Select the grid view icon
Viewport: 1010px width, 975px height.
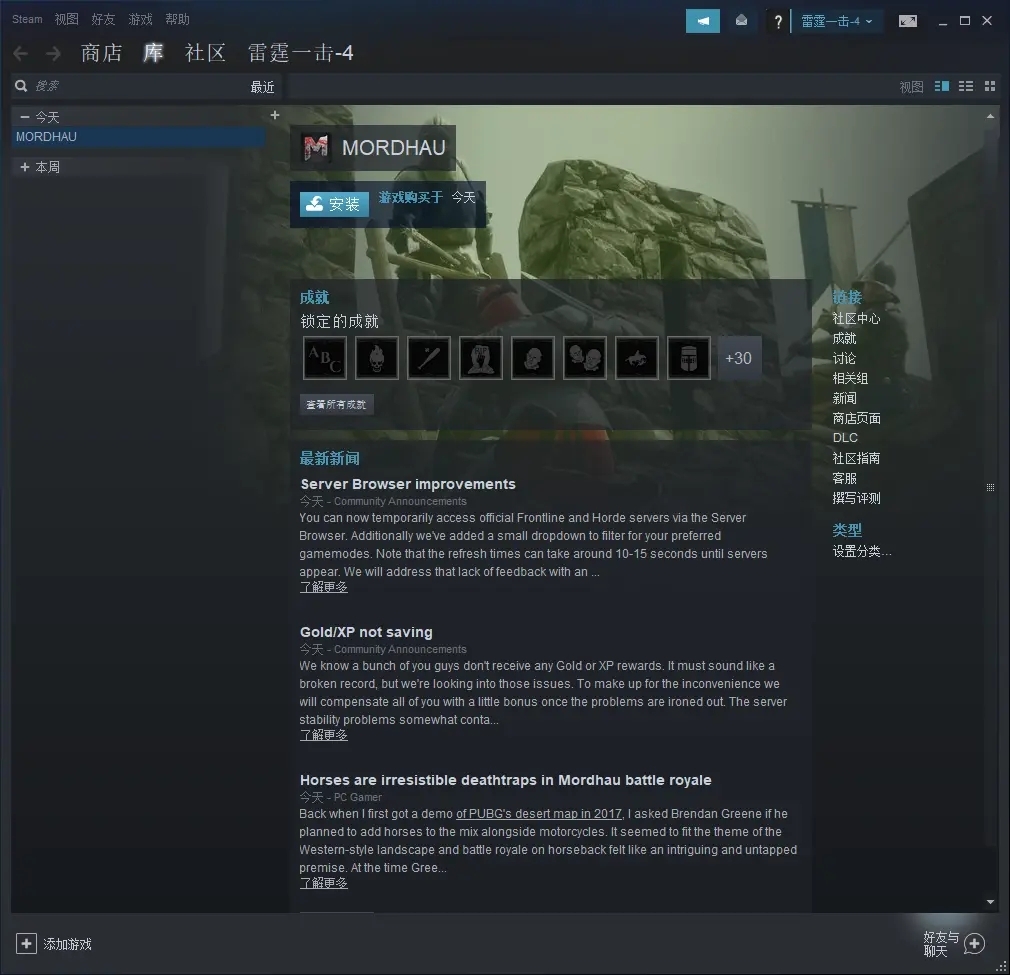990,86
